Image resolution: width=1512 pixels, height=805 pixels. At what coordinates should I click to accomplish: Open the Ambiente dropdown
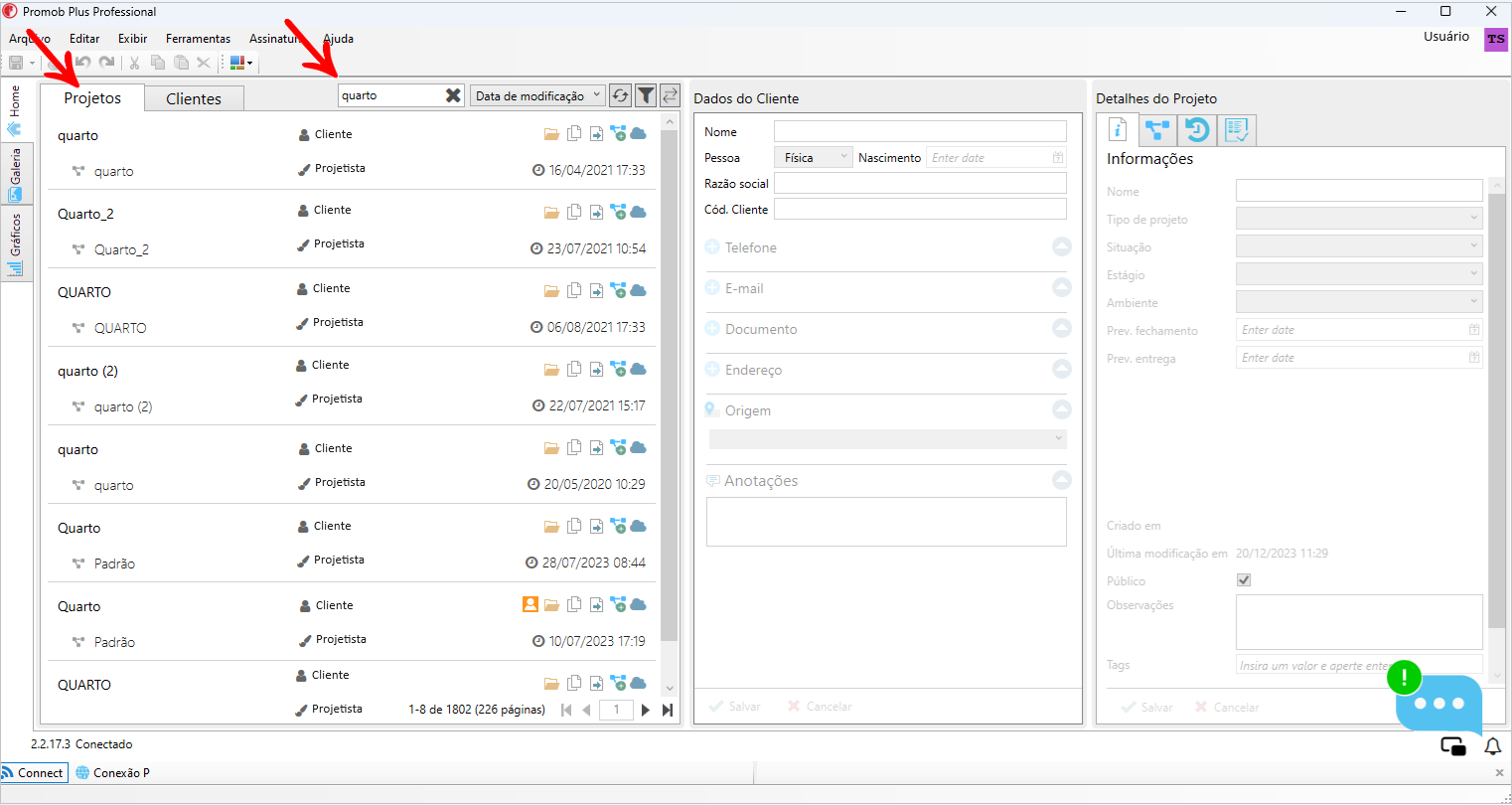coord(1359,301)
